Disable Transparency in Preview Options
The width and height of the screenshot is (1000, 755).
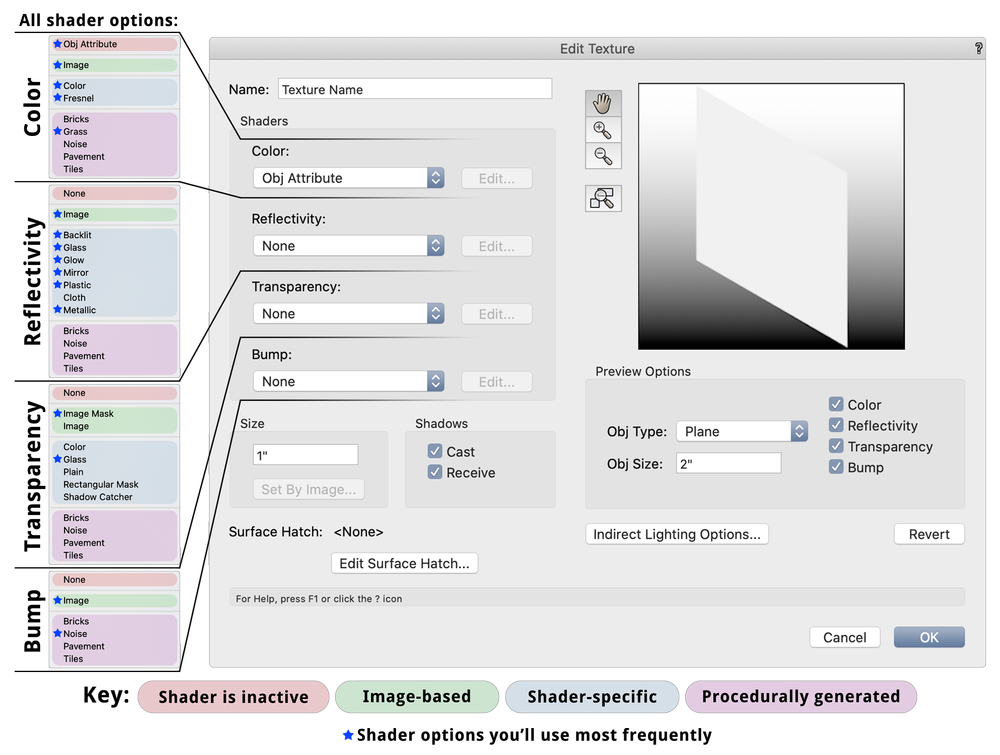pos(836,446)
